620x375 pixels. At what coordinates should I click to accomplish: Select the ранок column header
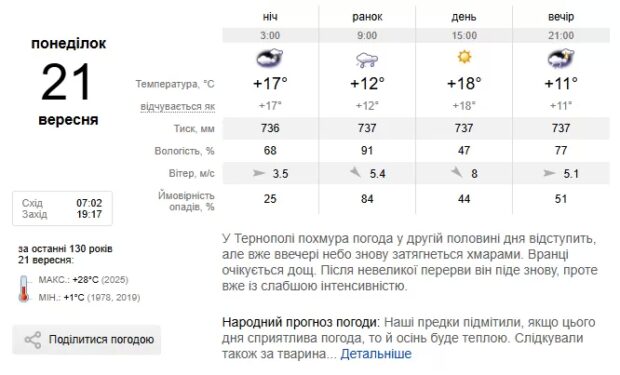(x=367, y=17)
